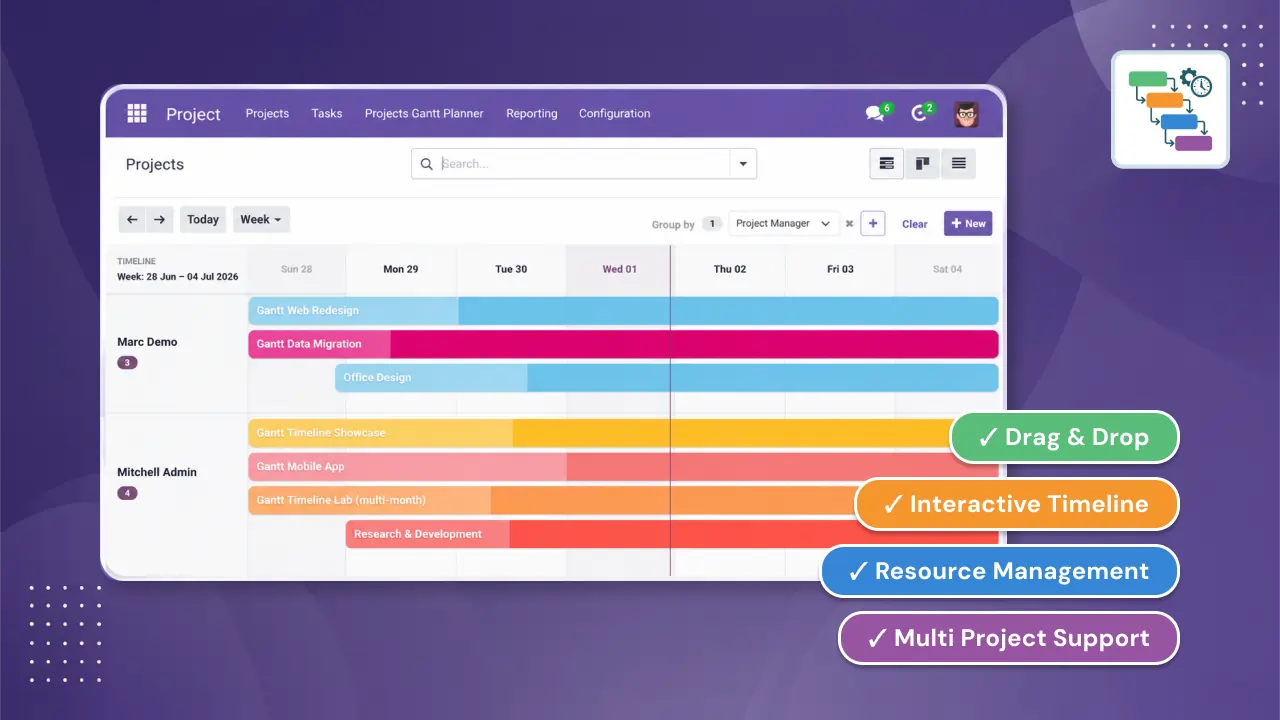Focus the Search input field
Image resolution: width=1280 pixels, height=720 pixels.
(x=584, y=164)
